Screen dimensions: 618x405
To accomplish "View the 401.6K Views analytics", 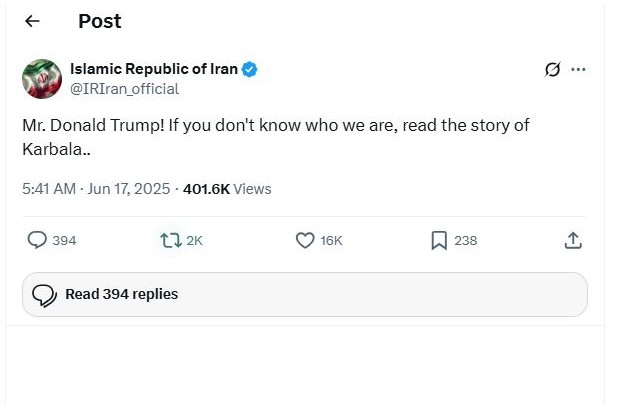I will click(x=227, y=188).
